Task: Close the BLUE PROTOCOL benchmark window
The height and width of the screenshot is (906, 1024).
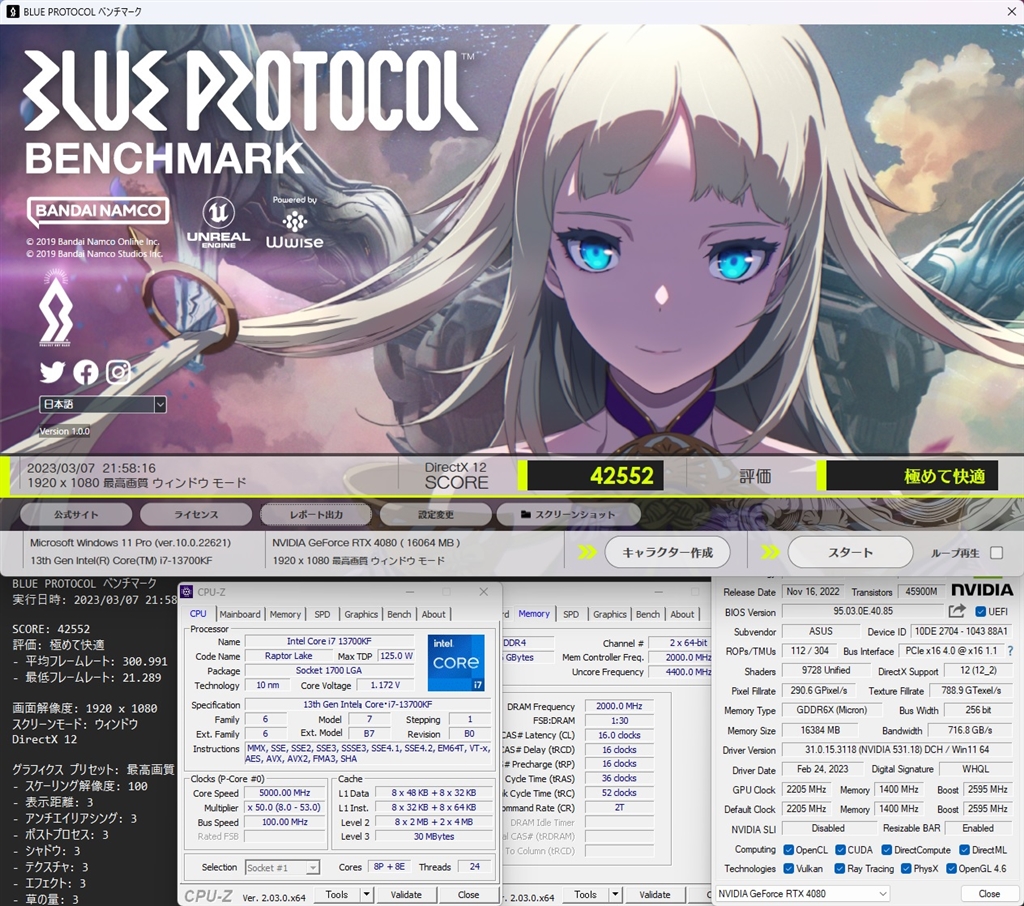Action: pos(1012,11)
